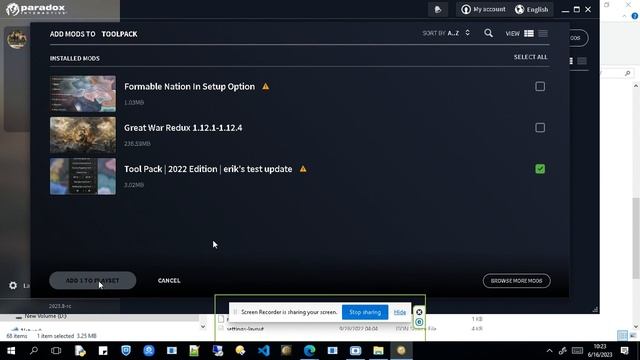Select Tool Pack 2022 Edition title text
The width and height of the screenshot is (640, 360).
coord(208,169)
